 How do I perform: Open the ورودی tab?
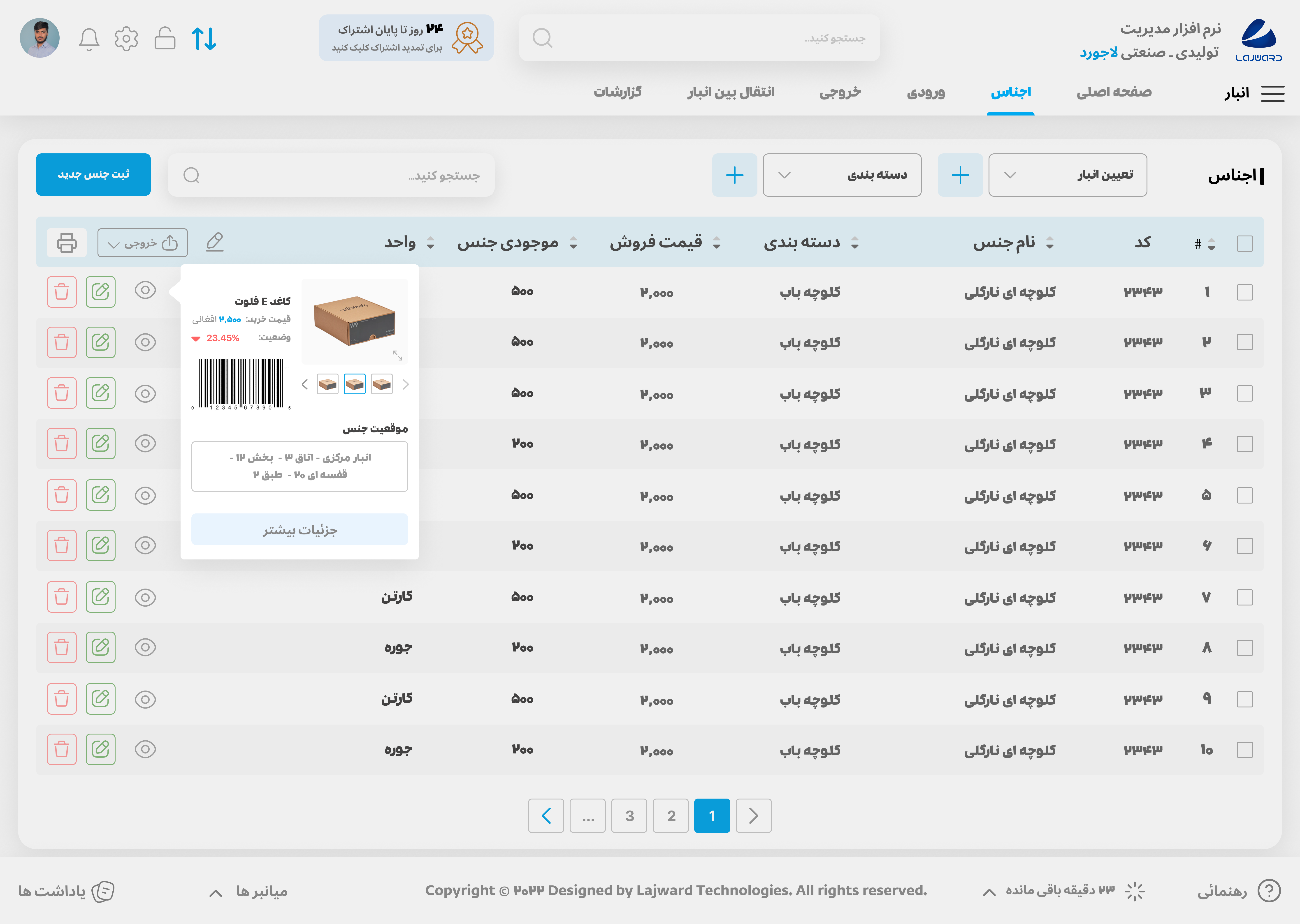point(926,92)
